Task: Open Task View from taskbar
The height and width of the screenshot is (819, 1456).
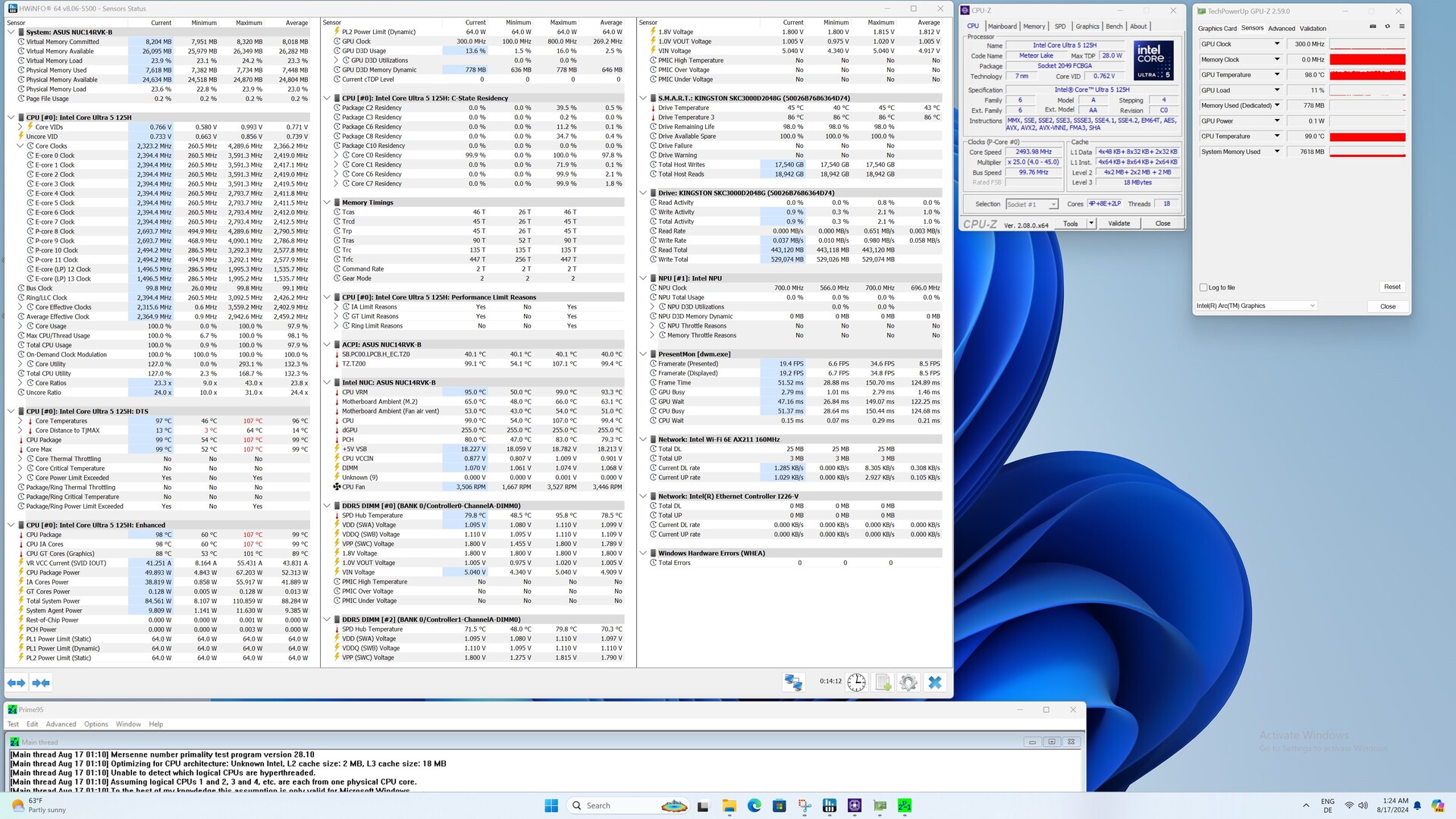Action: coord(703,805)
